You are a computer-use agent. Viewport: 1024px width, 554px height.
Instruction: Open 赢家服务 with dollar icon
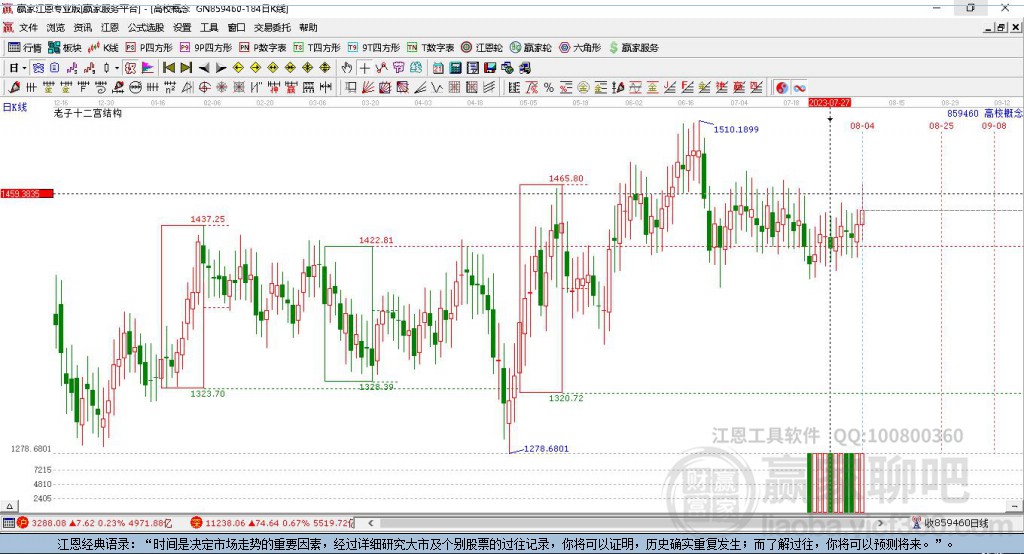click(633, 48)
